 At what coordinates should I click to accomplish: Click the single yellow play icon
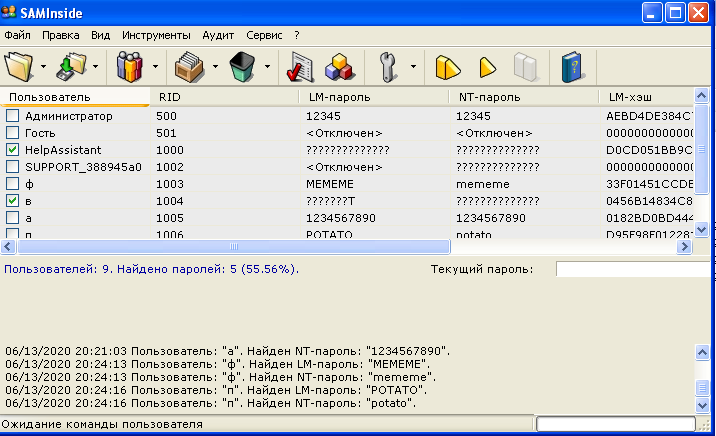487,68
